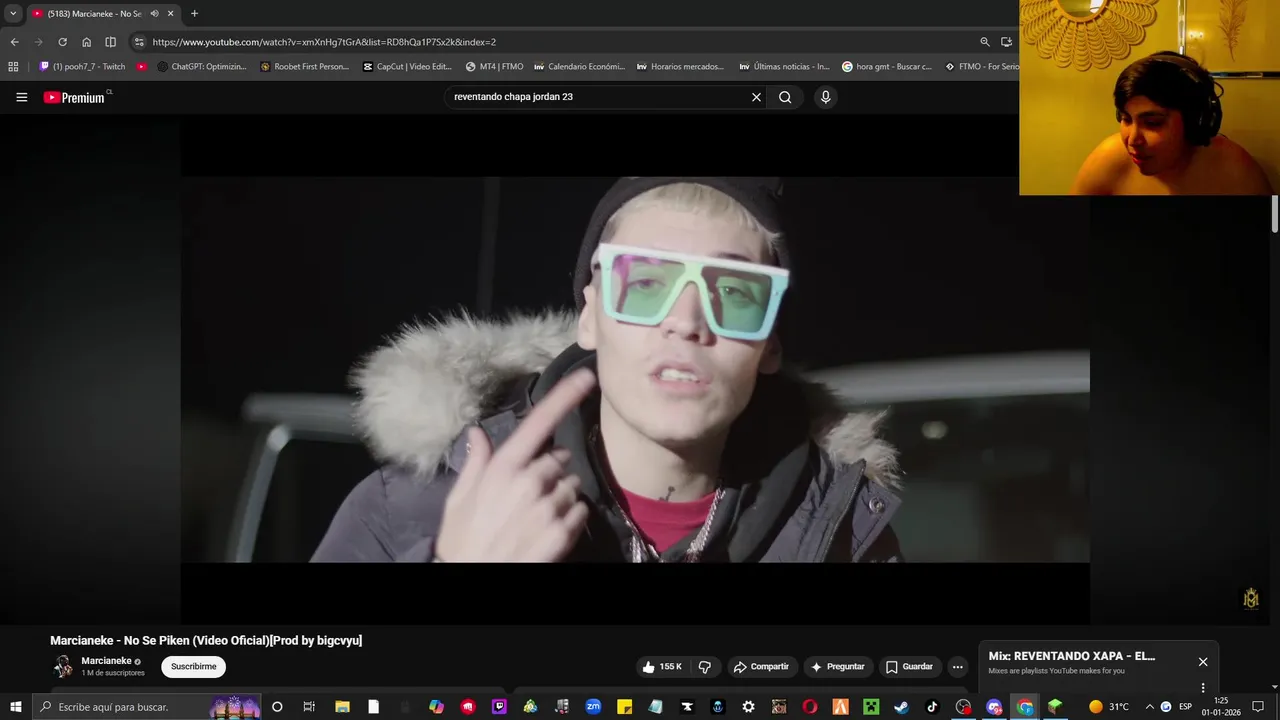Open Minecraft creeper icon on taskbar
This screenshot has height=720, width=1280.
[871, 707]
